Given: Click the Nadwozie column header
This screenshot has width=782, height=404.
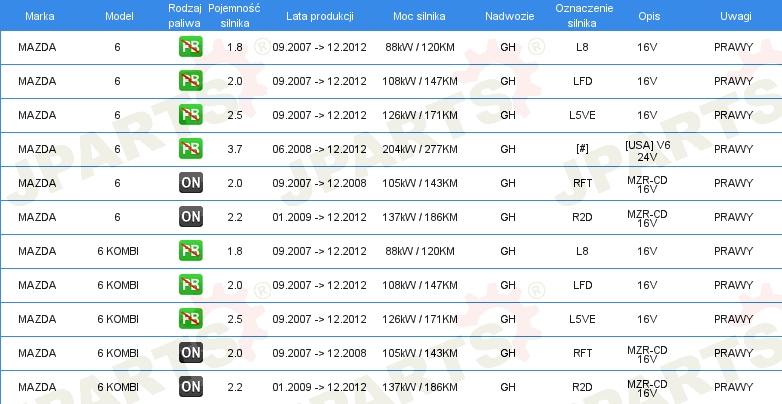Looking at the screenshot, I should point(510,16).
